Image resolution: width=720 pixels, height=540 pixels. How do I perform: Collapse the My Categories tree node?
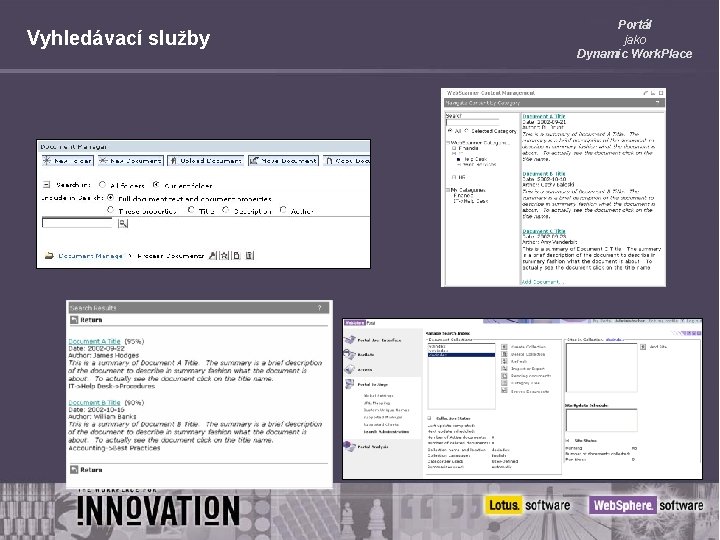pos(448,190)
